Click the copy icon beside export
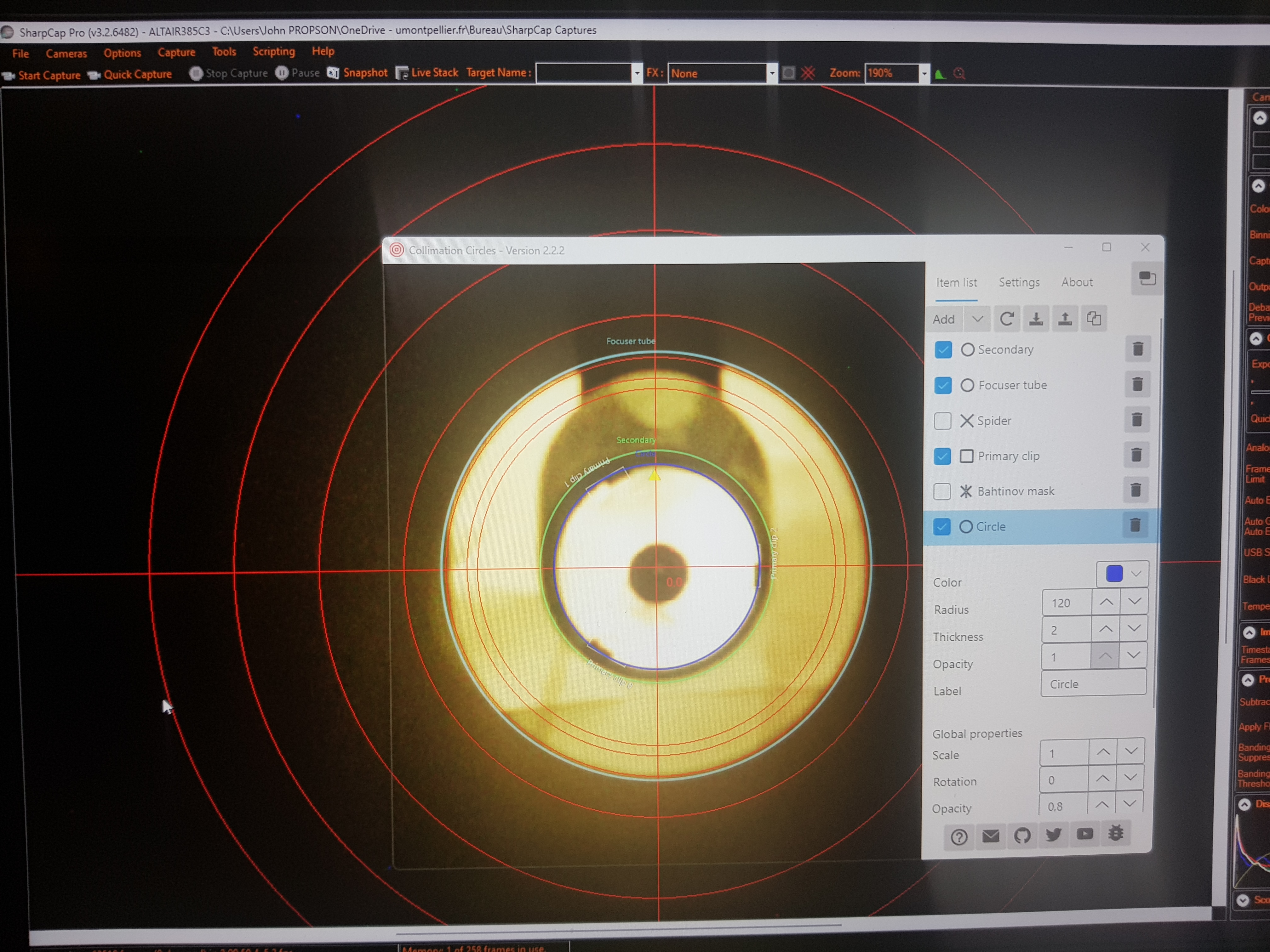Image resolution: width=1270 pixels, height=952 pixels. point(1094,319)
